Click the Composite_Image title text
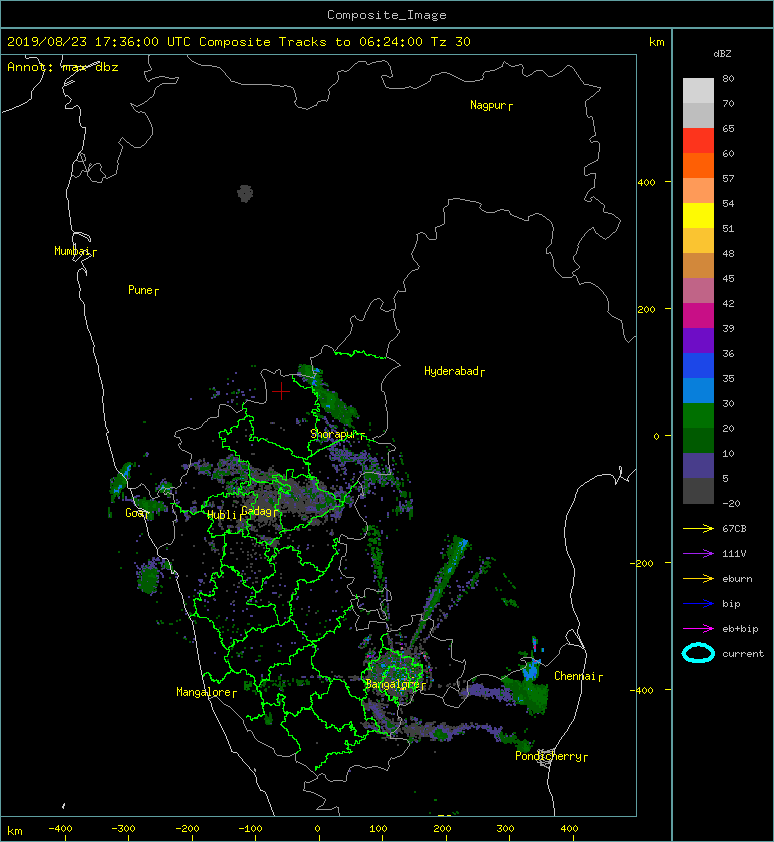Image resolution: width=774 pixels, height=842 pixels. (387, 15)
